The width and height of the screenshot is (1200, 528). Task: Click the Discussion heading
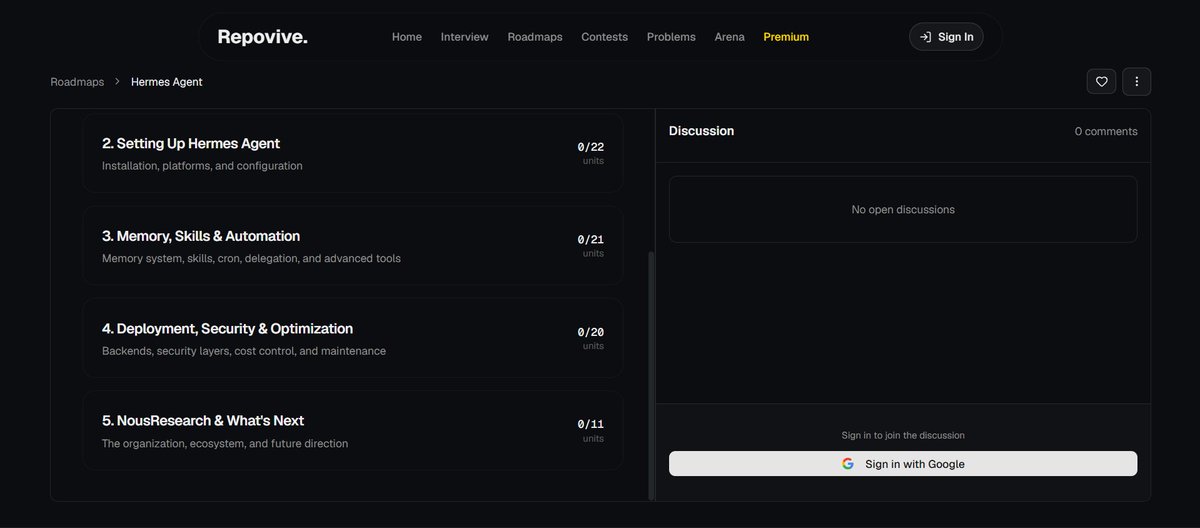[701, 131]
